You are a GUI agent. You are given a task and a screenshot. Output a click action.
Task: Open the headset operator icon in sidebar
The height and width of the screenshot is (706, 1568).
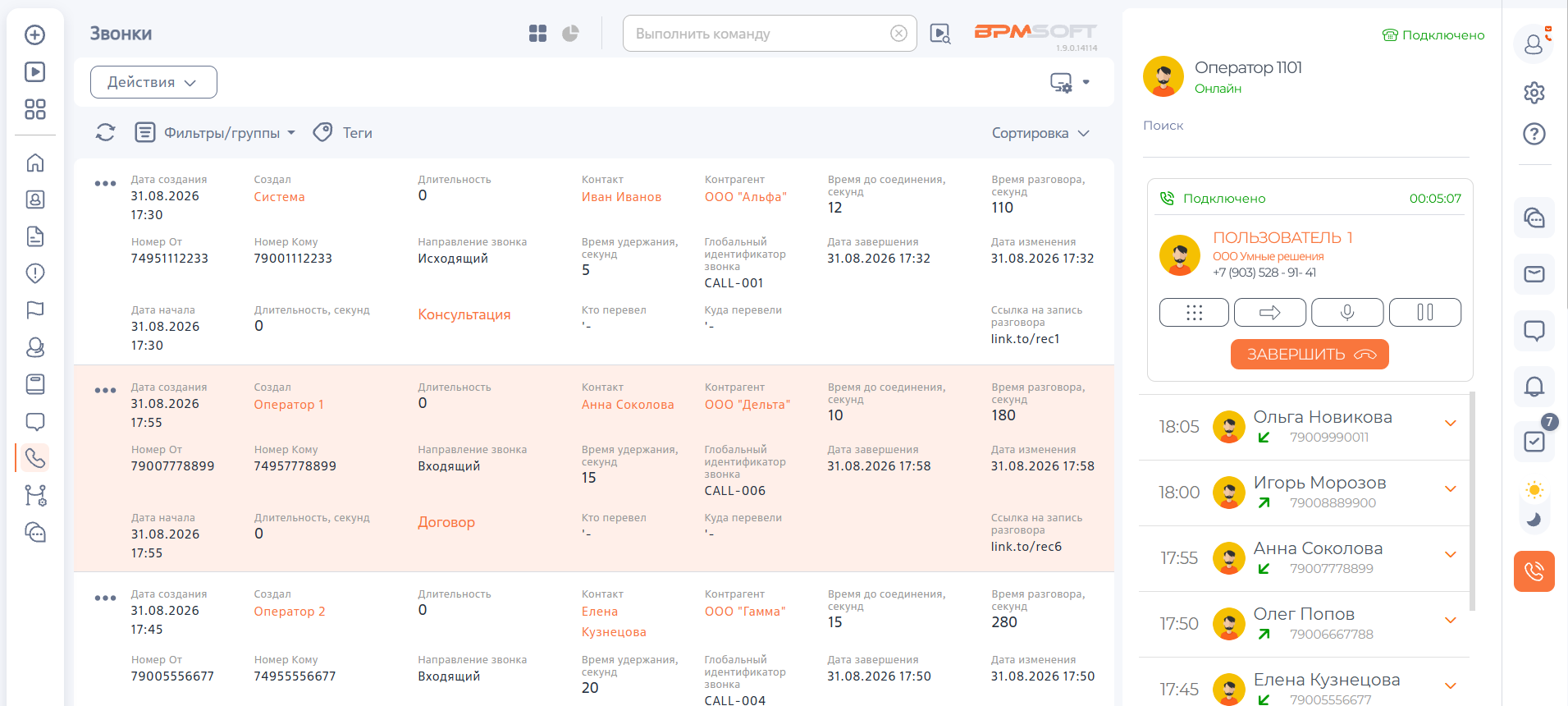[35, 347]
